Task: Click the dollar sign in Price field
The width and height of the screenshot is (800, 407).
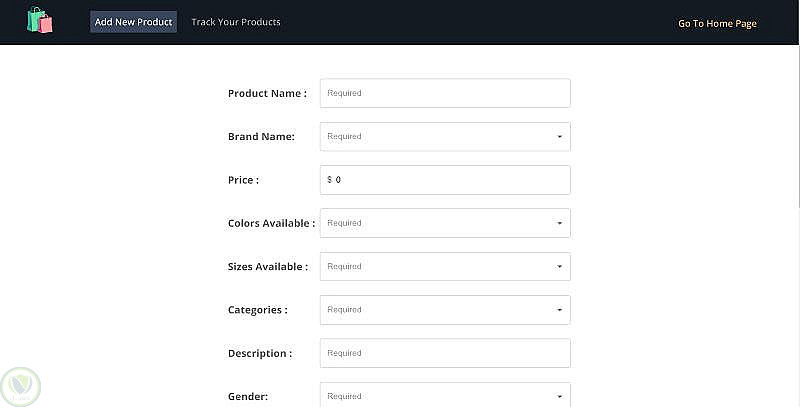Action: (x=329, y=180)
